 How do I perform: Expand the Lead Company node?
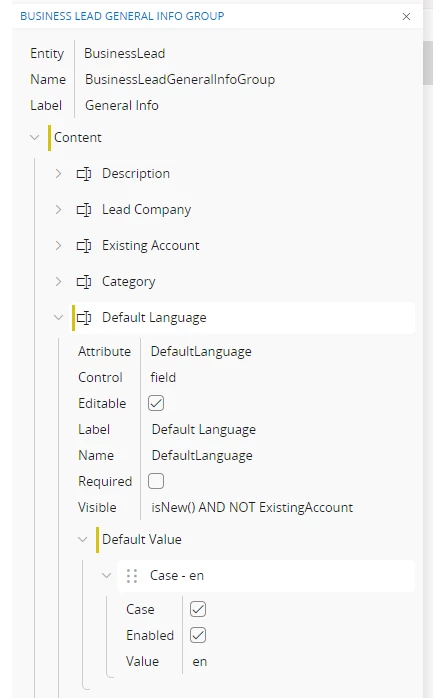(x=58, y=210)
